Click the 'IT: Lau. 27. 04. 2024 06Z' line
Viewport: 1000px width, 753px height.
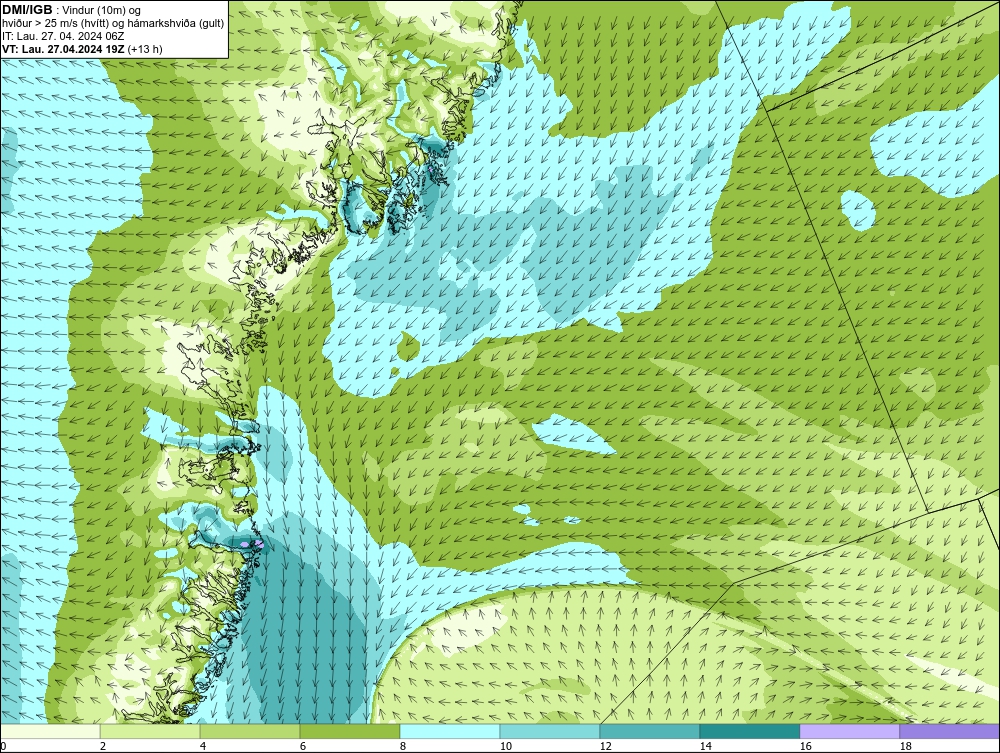tap(63, 36)
